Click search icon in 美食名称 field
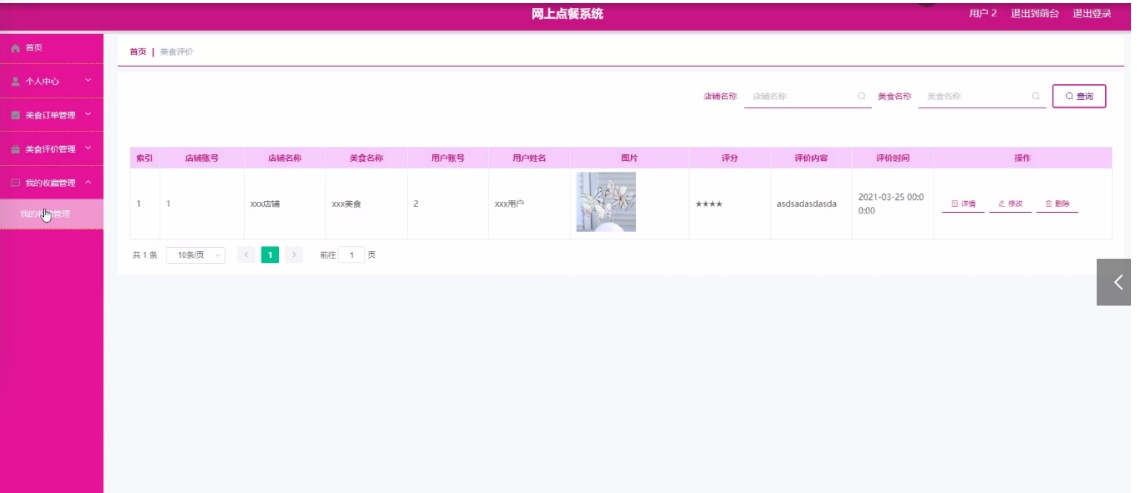 pos(1035,96)
